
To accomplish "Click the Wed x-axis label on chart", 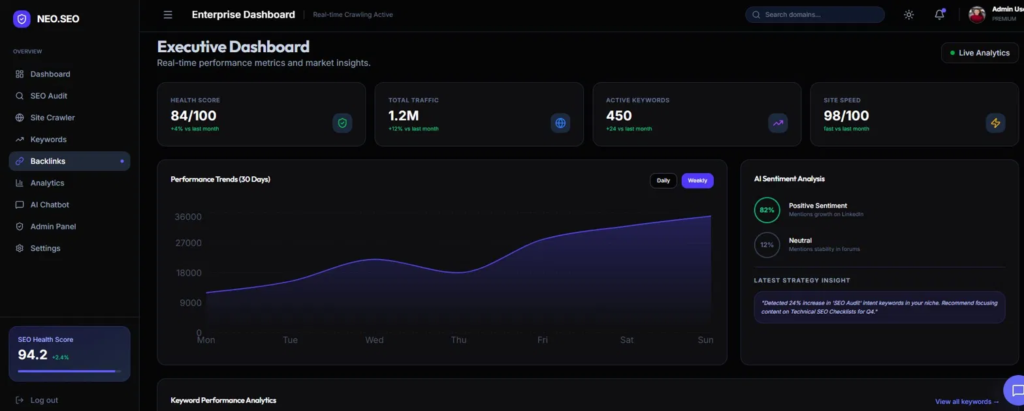I will tap(374, 340).
